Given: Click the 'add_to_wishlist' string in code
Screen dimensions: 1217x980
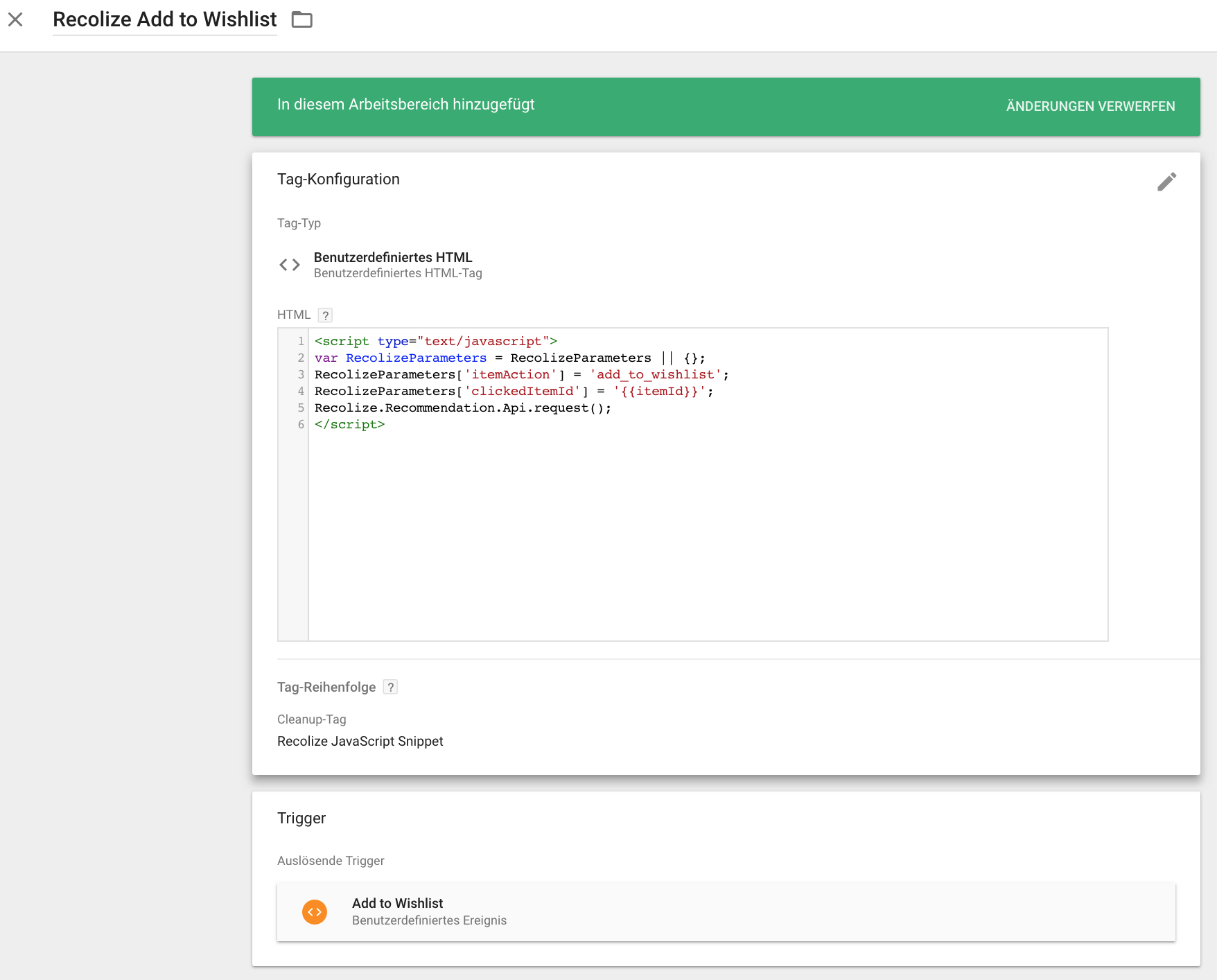Looking at the screenshot, I should tap(655, 374).
